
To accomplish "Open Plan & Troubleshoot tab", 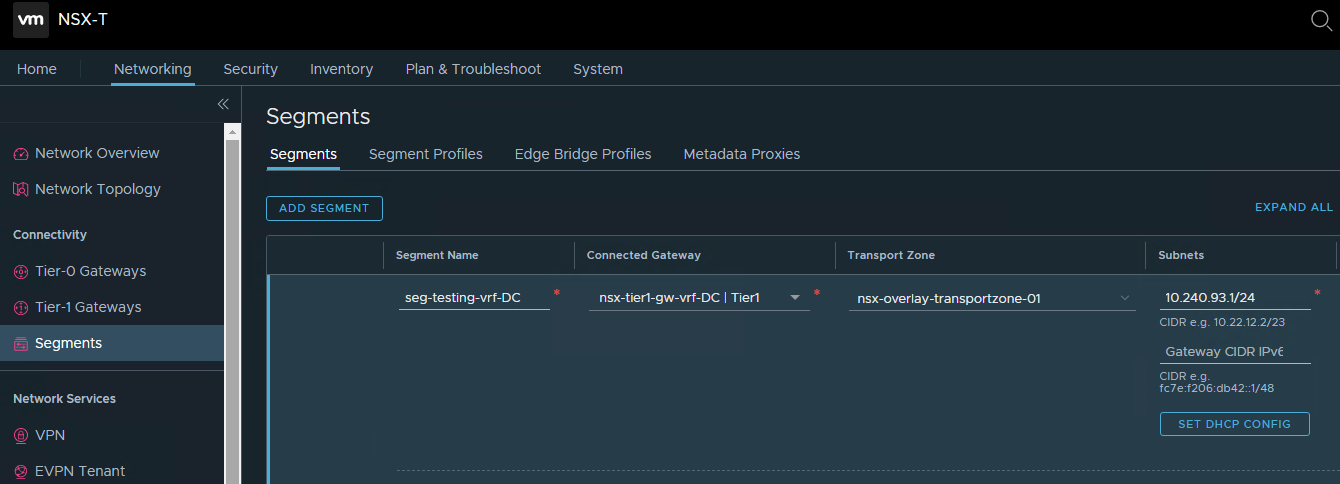I will 473,69.
